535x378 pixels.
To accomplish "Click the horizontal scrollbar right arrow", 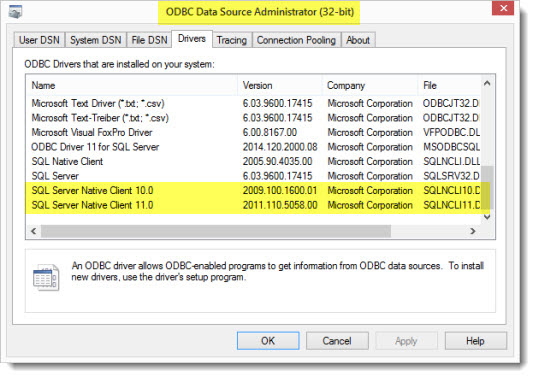I will pos(473,231).
